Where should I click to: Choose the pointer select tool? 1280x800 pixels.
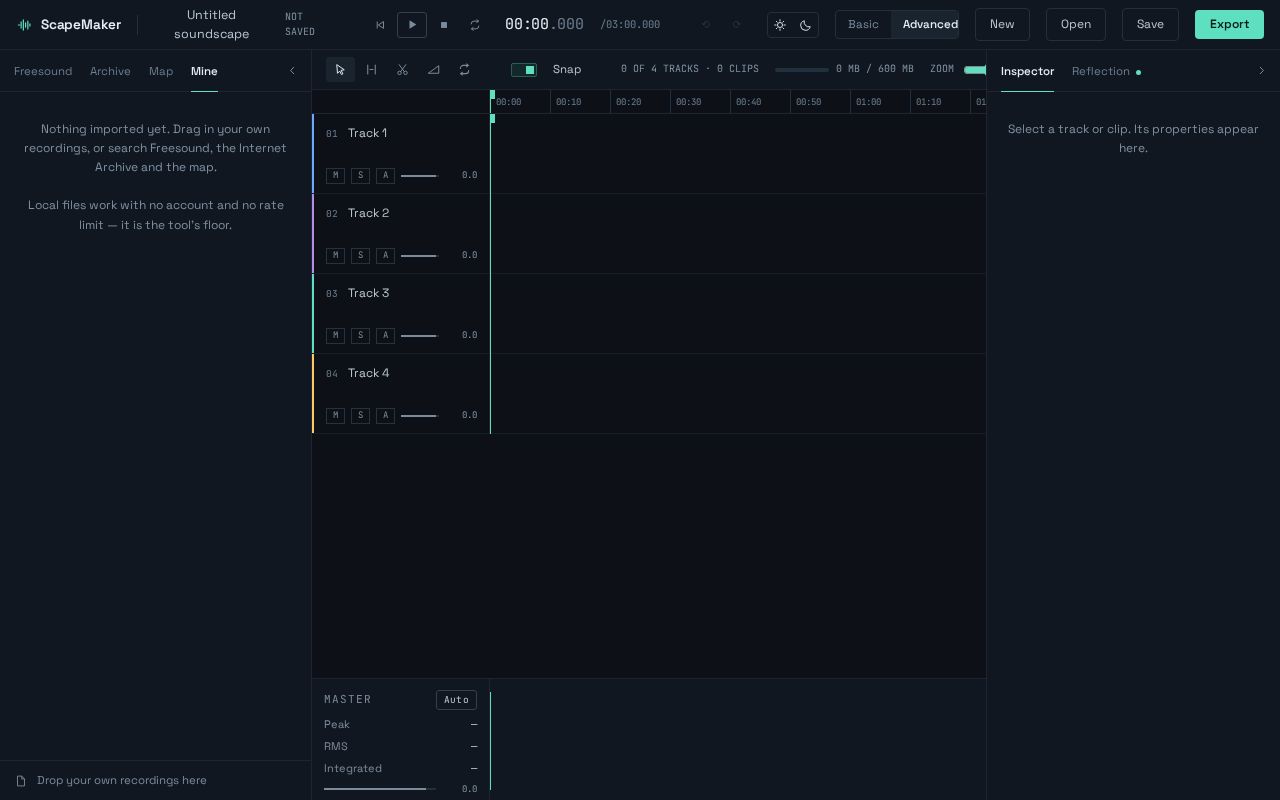pos(340,70)
